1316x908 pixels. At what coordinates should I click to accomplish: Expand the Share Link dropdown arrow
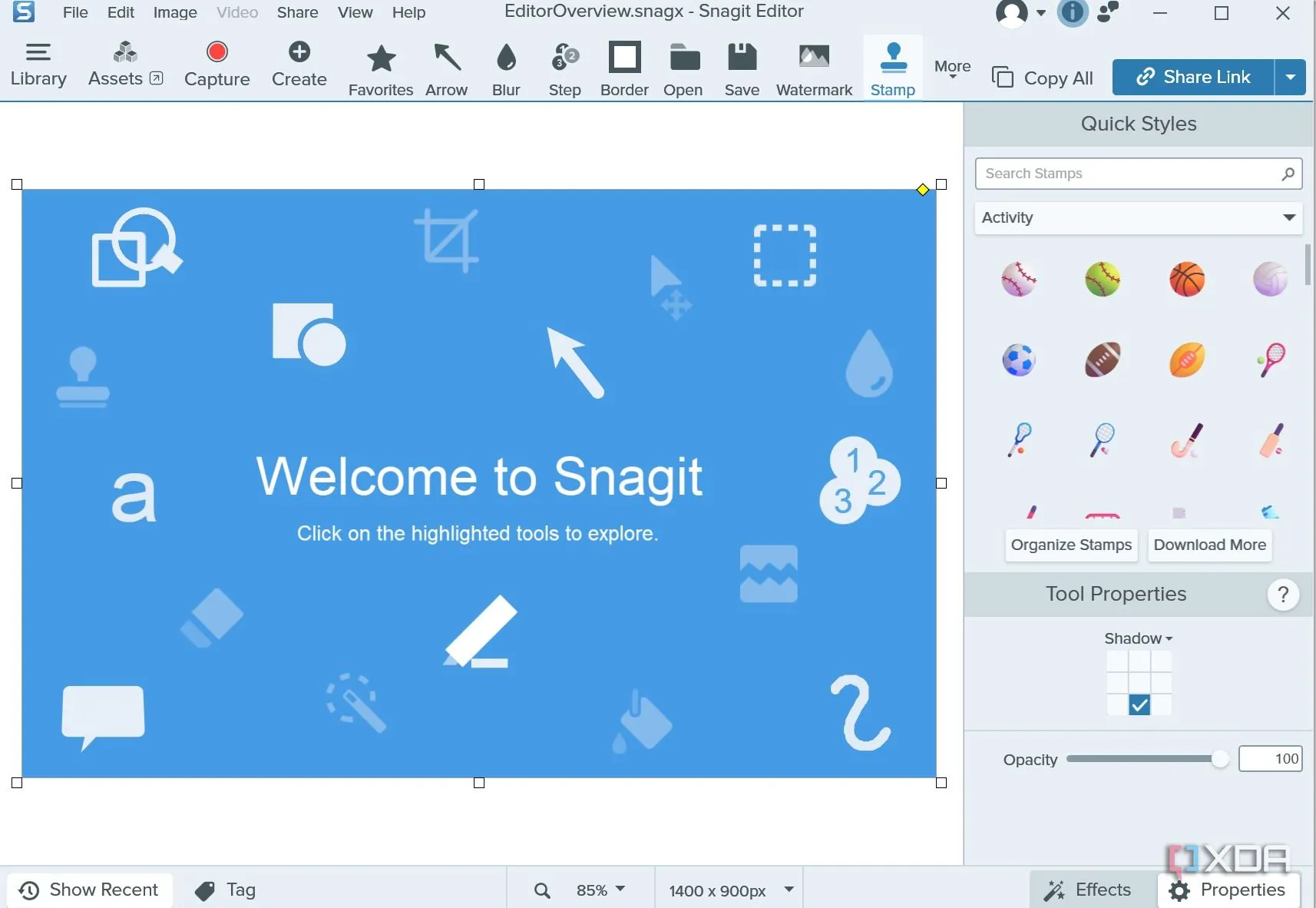pos(1291,77)
